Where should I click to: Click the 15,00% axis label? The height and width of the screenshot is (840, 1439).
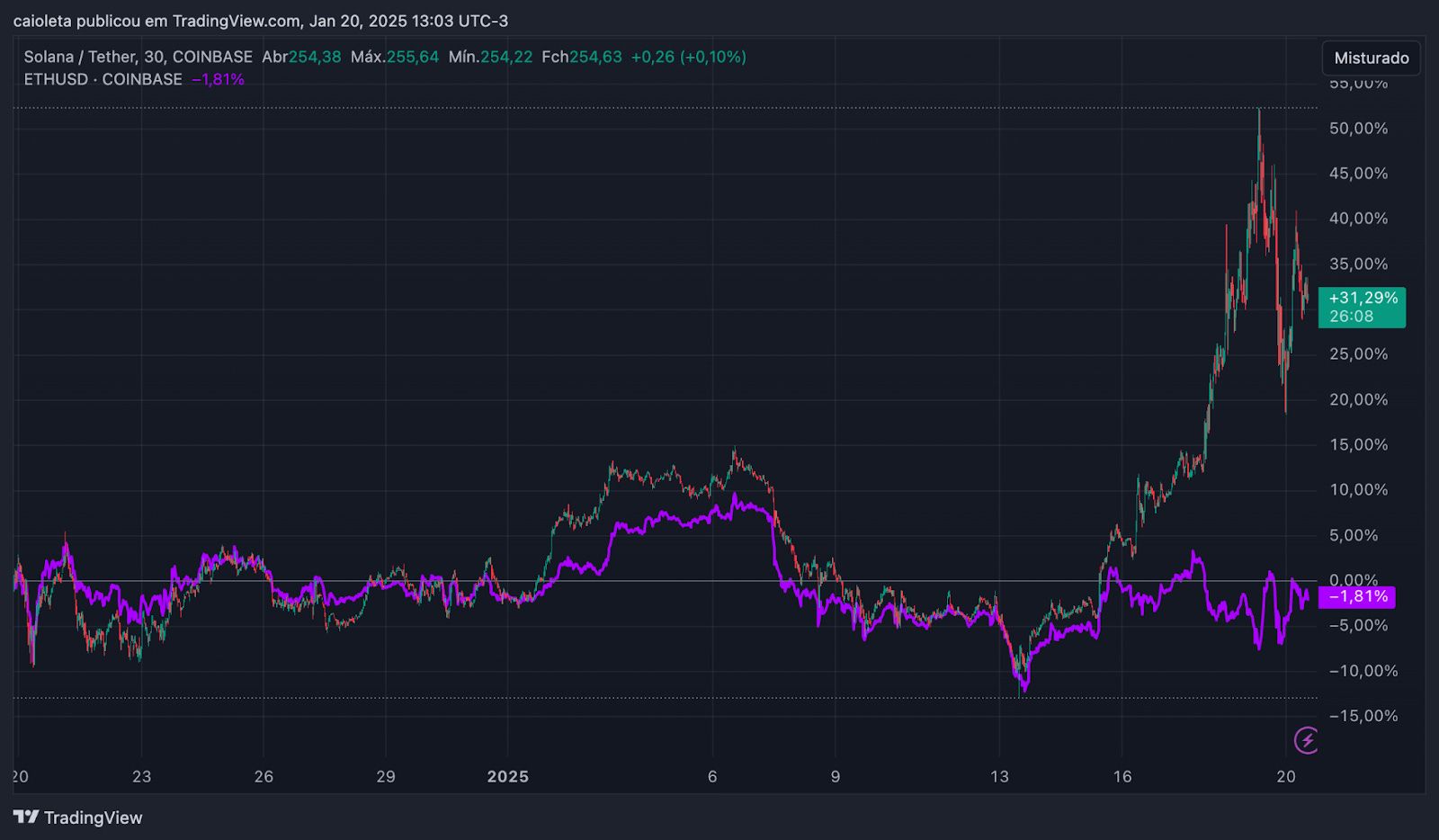(x=1358, y=445)
